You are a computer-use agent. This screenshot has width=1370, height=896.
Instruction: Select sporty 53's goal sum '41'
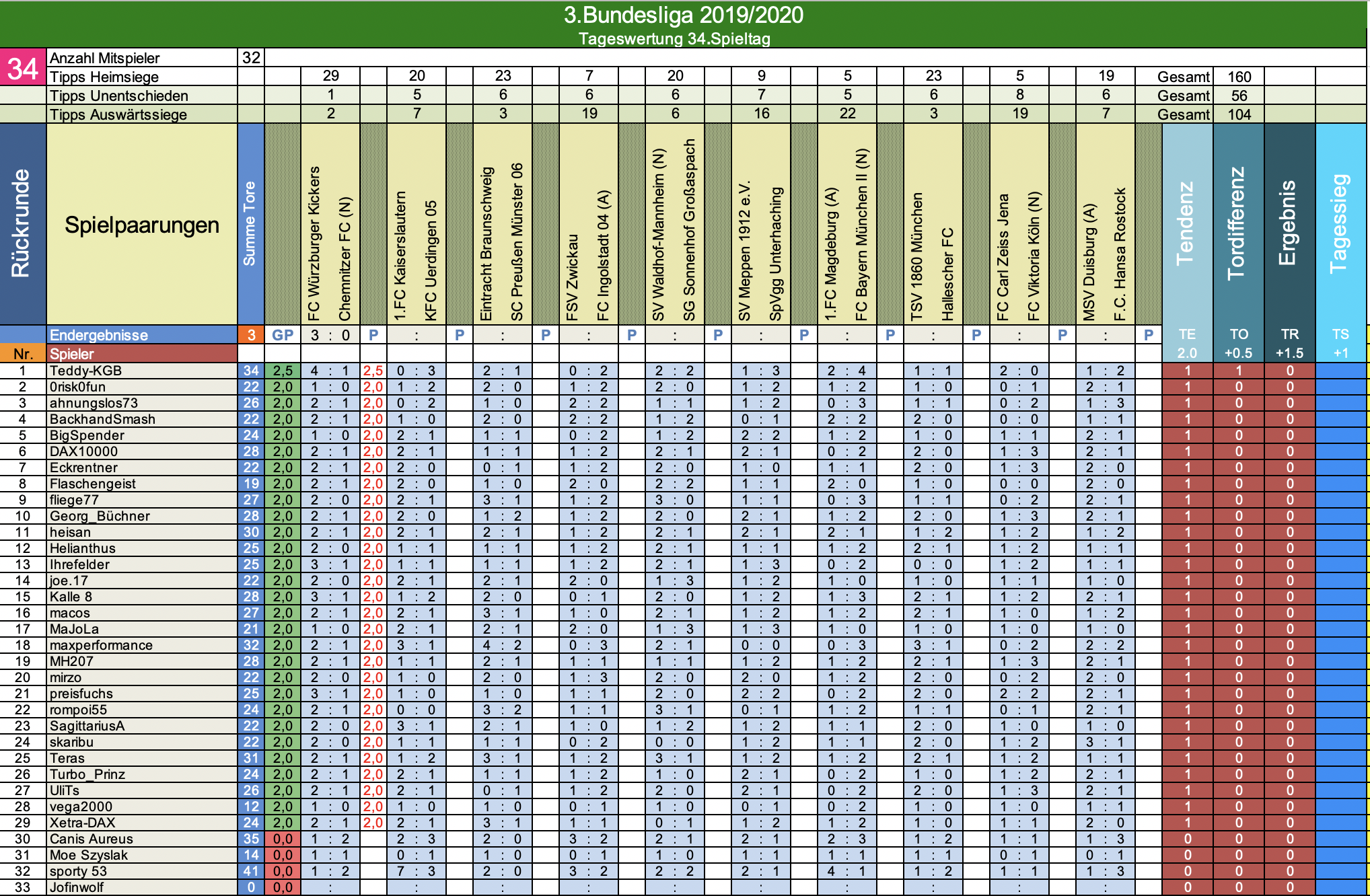[x=251, y=871]
